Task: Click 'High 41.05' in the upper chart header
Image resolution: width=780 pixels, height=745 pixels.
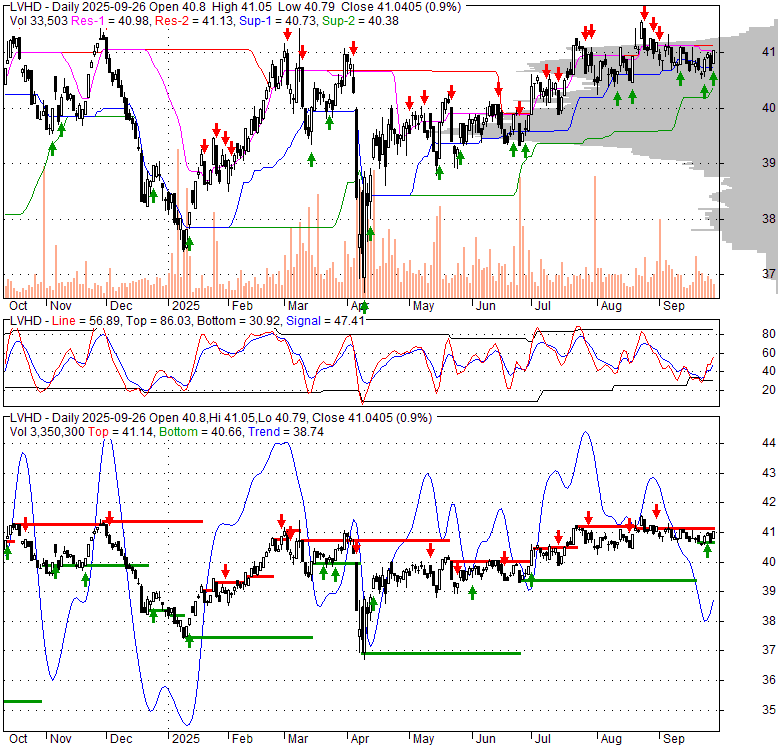Action: pyautogui.click(x=241, y=7)
